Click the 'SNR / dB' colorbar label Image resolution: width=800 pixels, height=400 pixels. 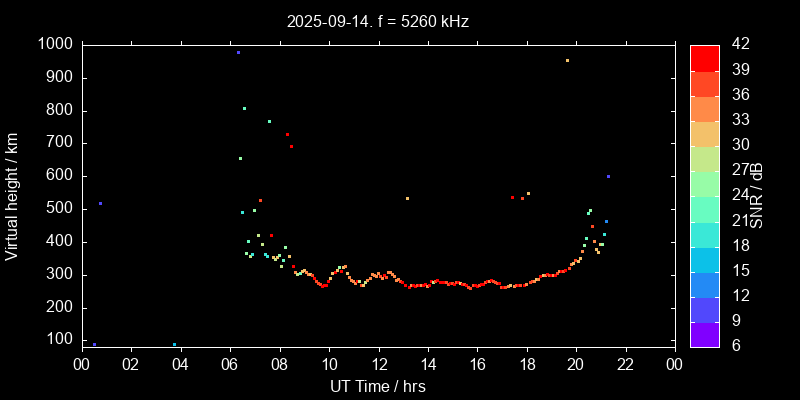click(x=756, y=195)
